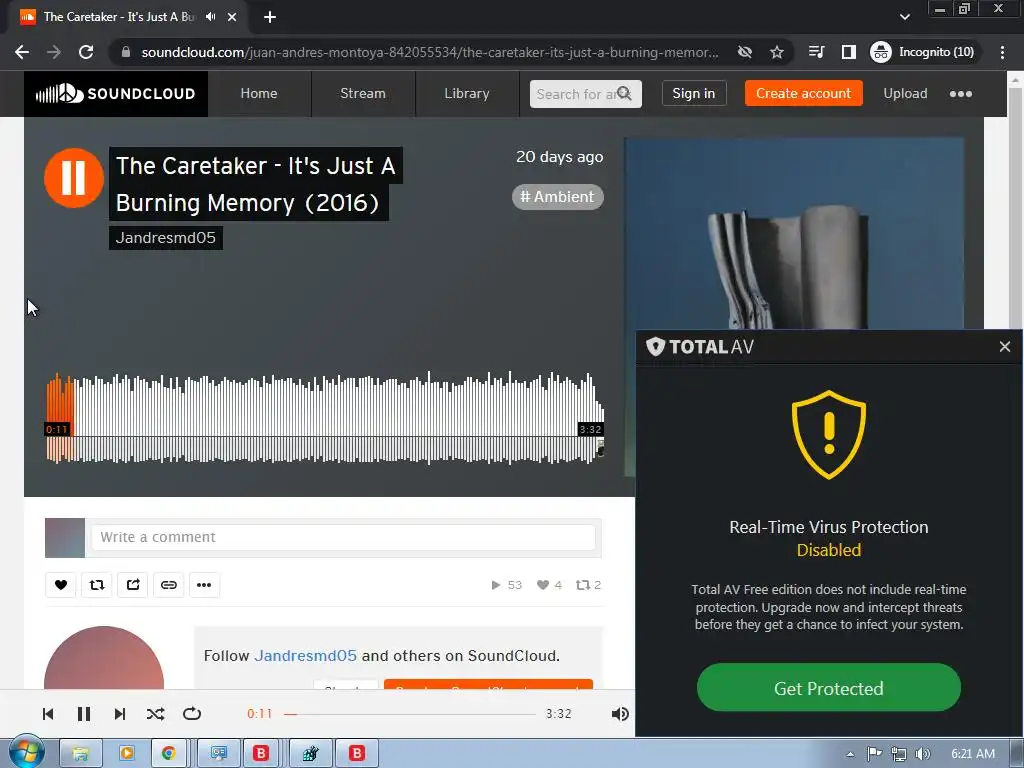This screenshot has height=768, width=1024.
Task: Share the track
Action: [133, 584]
